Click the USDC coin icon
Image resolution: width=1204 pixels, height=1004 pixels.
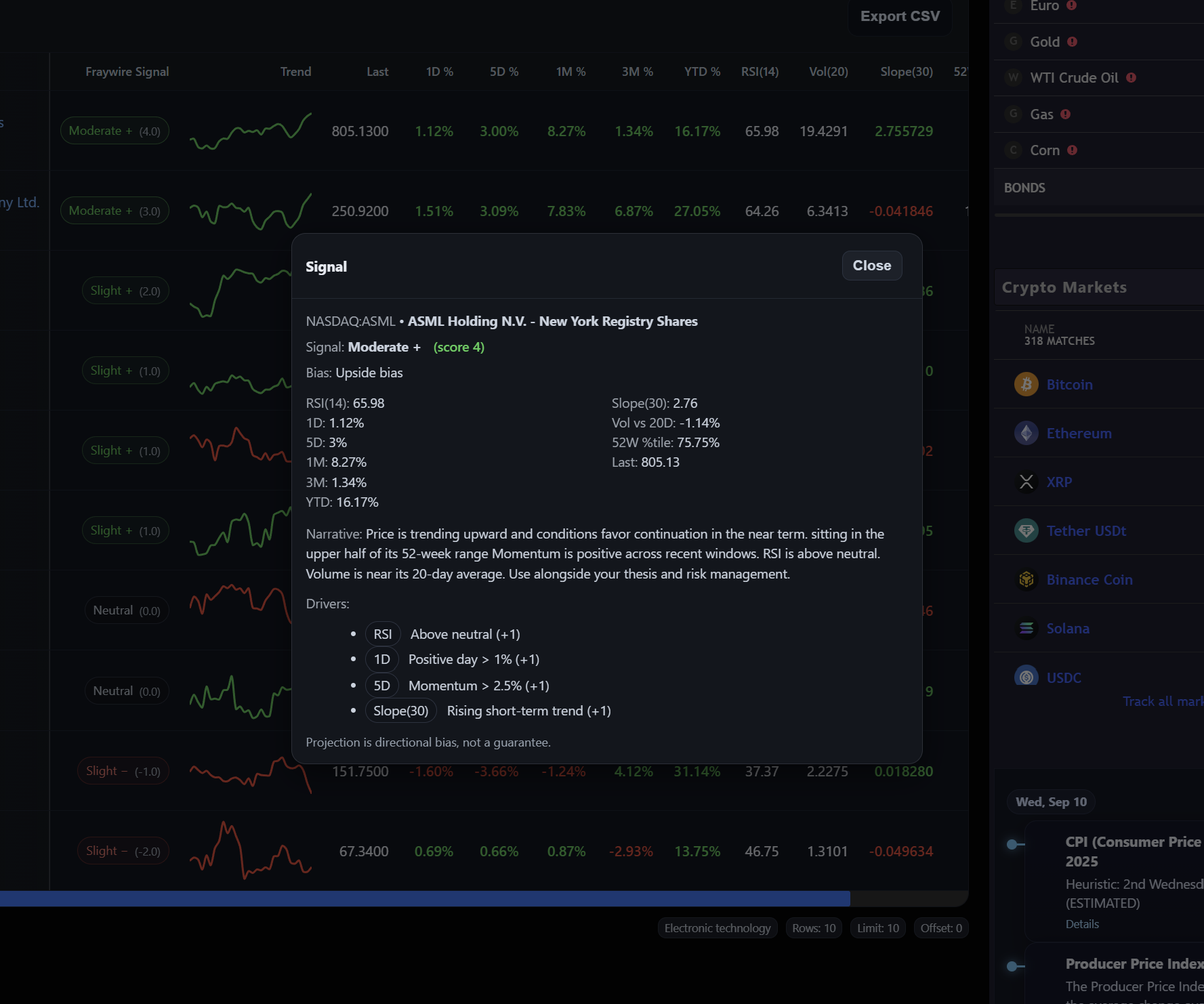coord(1026,676)
